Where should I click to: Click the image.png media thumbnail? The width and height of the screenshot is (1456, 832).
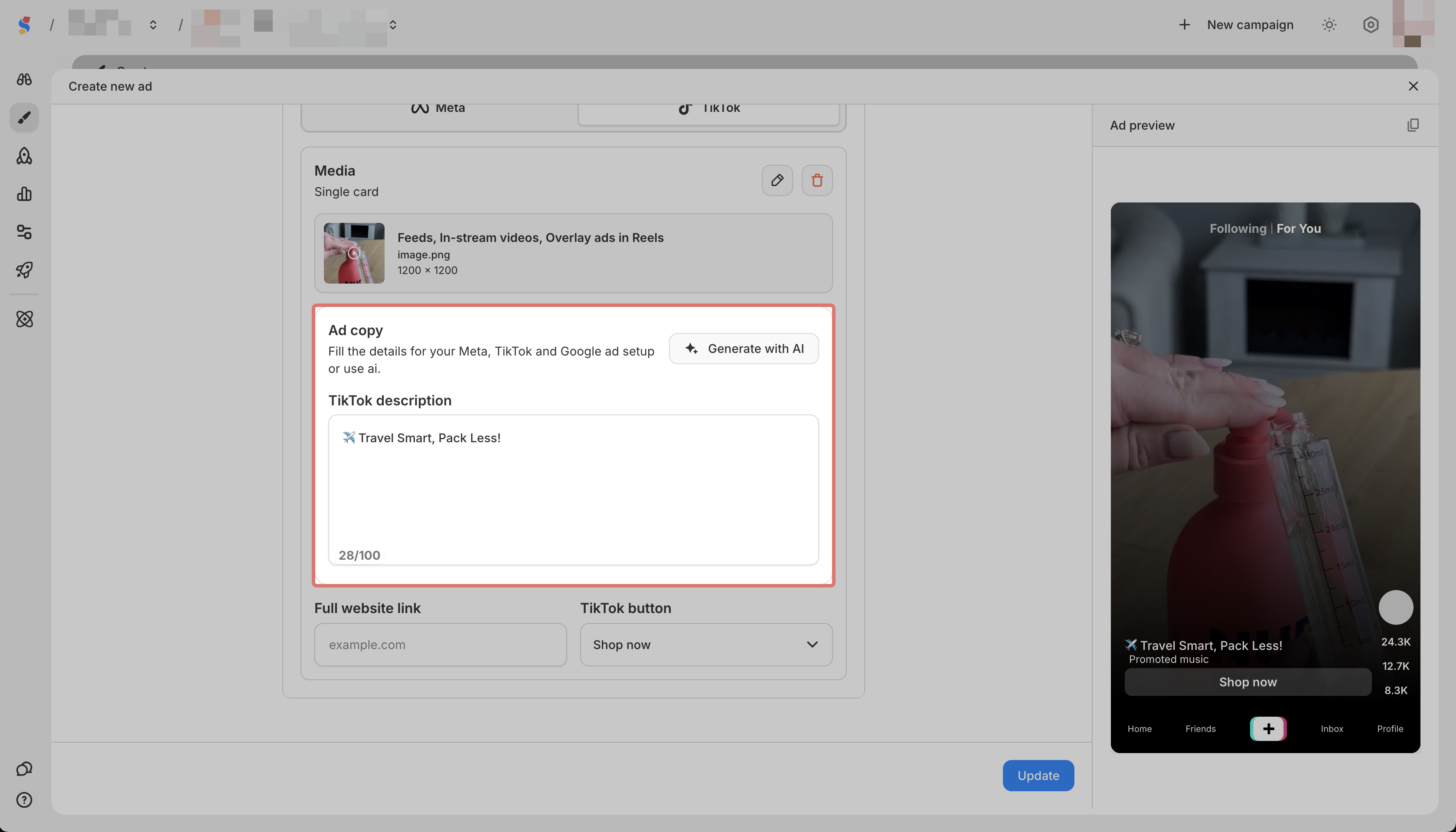pyautogui.click(x=354, y=253)
